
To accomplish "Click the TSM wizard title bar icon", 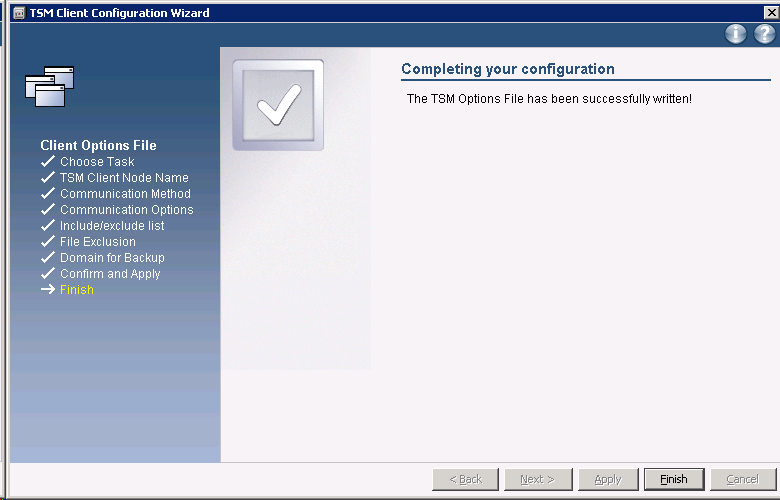I will (18, 13).
